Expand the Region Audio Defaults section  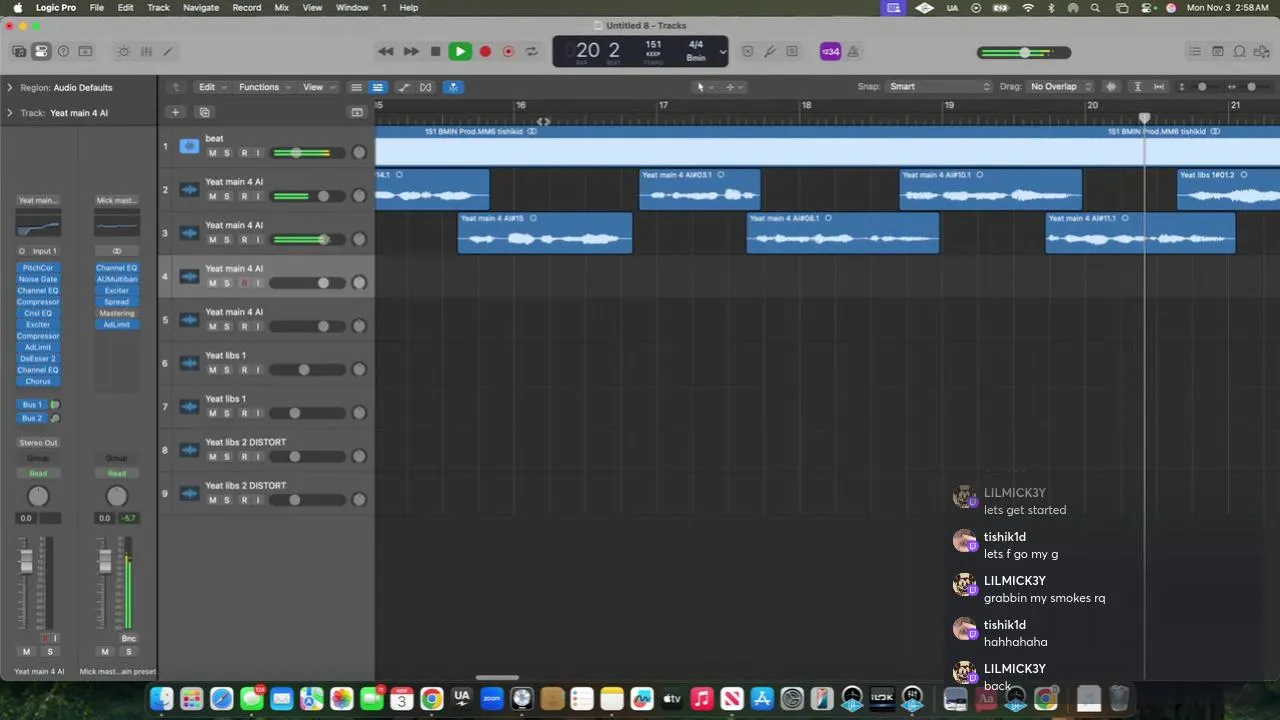[10, 87]
